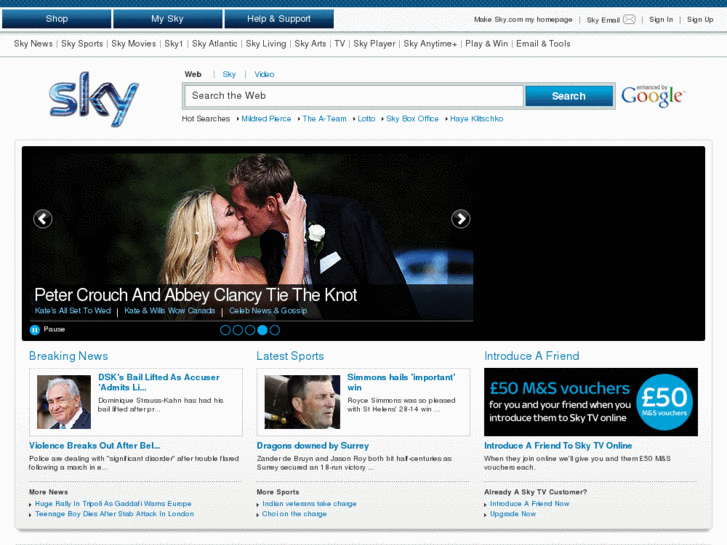
Task: Click Introduce A Friend Now link
Action: [529, 504]
